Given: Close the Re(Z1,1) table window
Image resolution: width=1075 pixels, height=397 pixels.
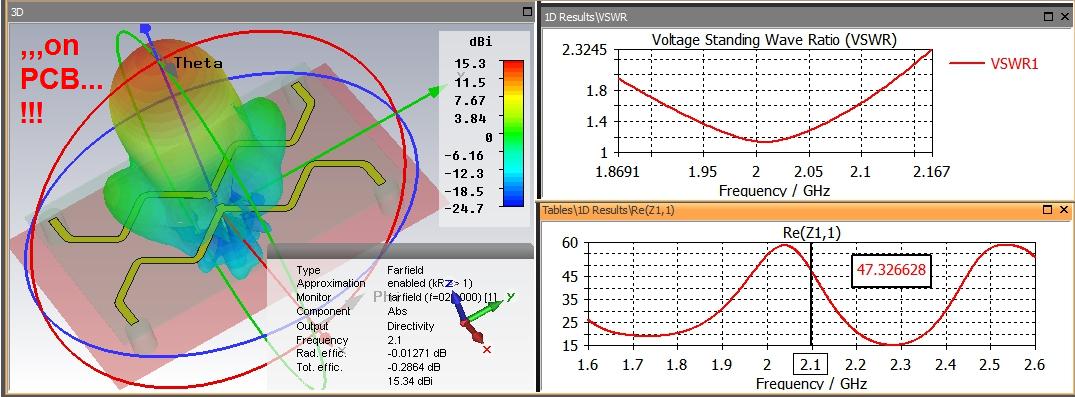Looking at the screenshot, I should 1063,210.
